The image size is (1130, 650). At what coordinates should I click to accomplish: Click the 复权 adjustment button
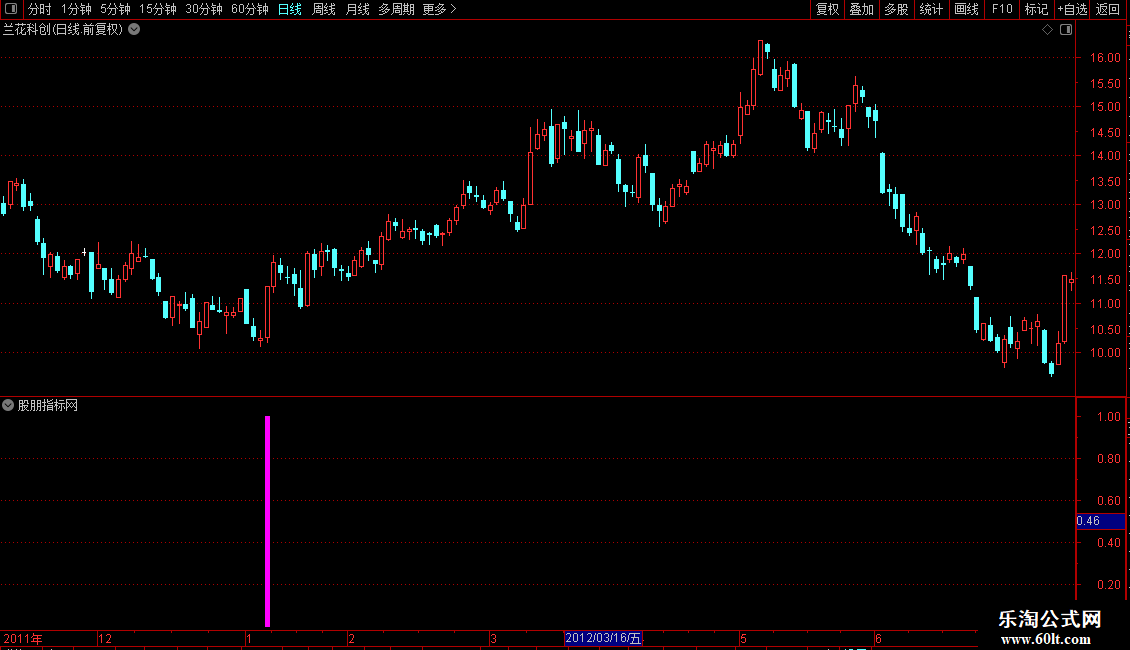coord(827,9)
